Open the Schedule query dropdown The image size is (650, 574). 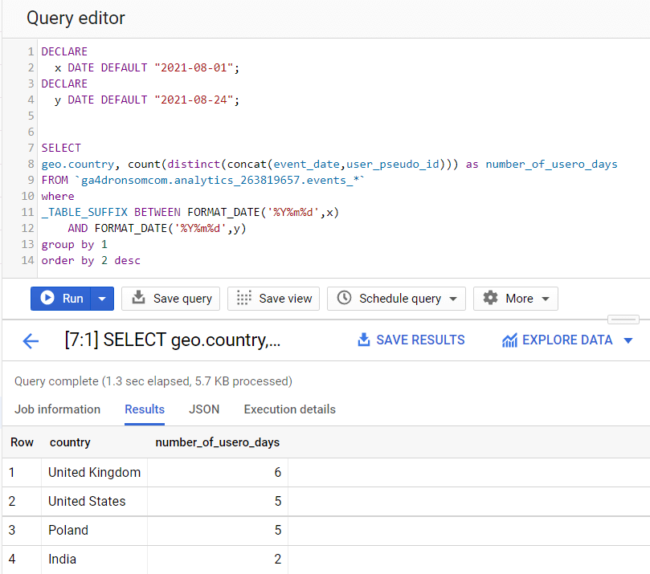click(x=396, y=298)
